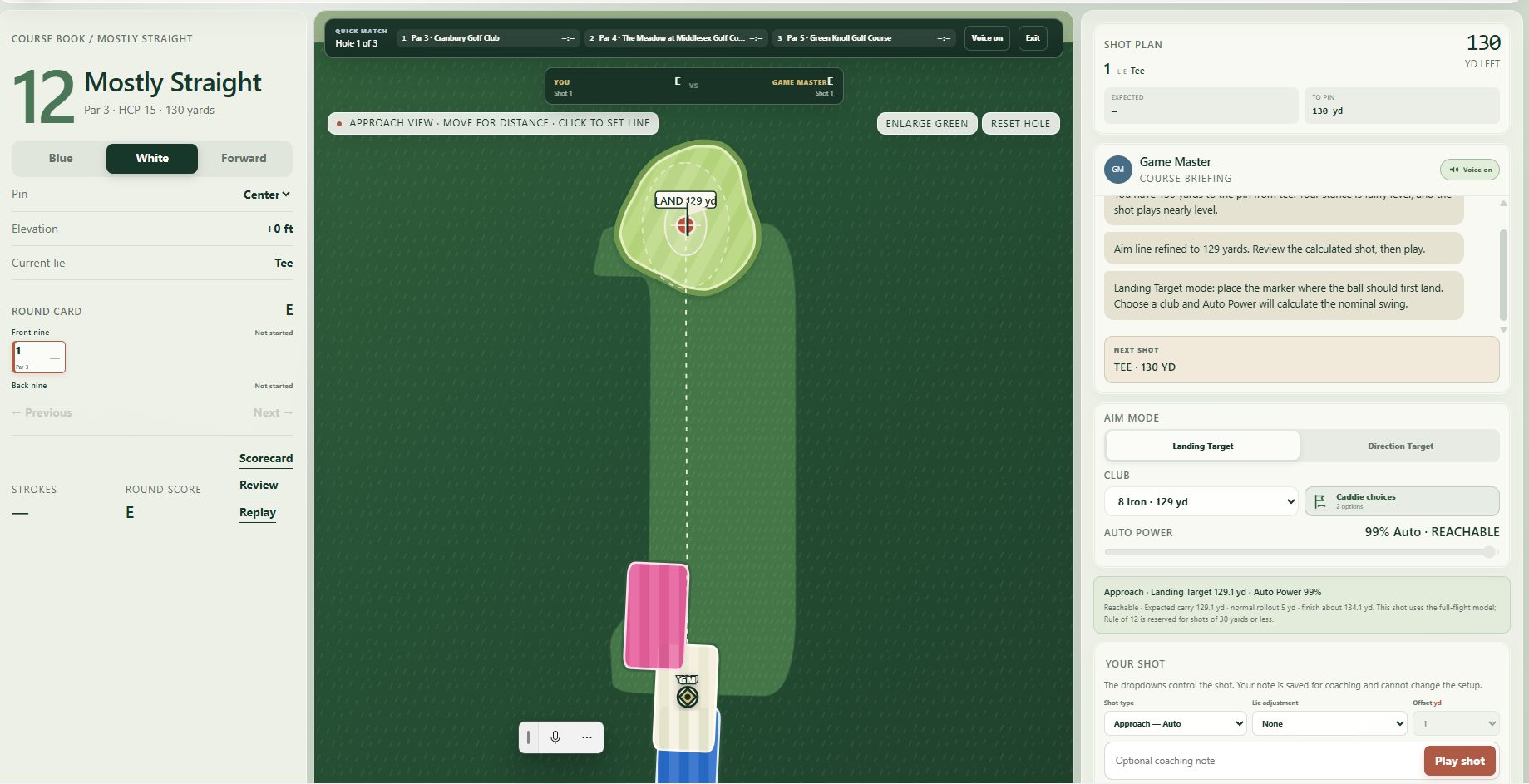Select the blue tee box

click(x=687, y=765)
